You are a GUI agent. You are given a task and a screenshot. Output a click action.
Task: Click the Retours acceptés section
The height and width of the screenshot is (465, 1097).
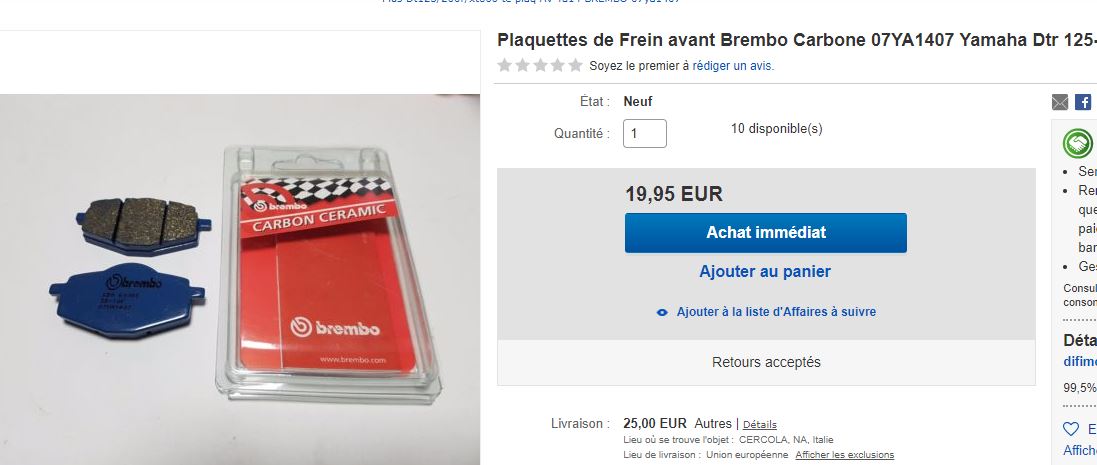click(766, 362)
